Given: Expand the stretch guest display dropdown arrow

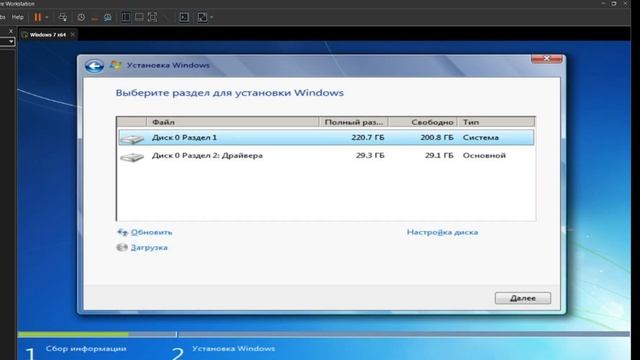Looking at the screenshot, I should pyautogui.click(x=211, y=18).
